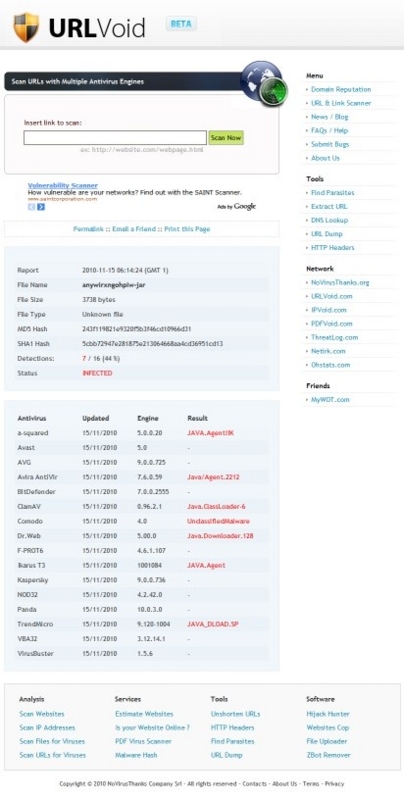
Task: Open News / Blog menu item
Action: click(330, 117)
